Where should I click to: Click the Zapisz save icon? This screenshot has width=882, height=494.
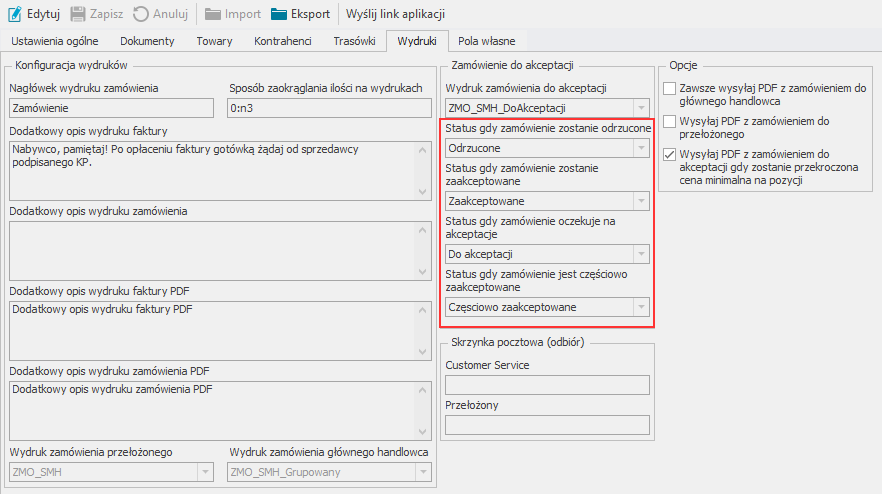pyautogui.click(x=77, y=14)
